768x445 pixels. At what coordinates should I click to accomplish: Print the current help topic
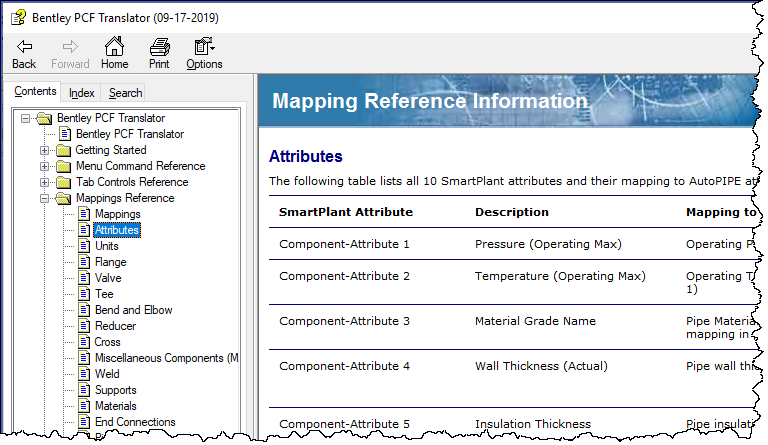[x=159, y=54]
